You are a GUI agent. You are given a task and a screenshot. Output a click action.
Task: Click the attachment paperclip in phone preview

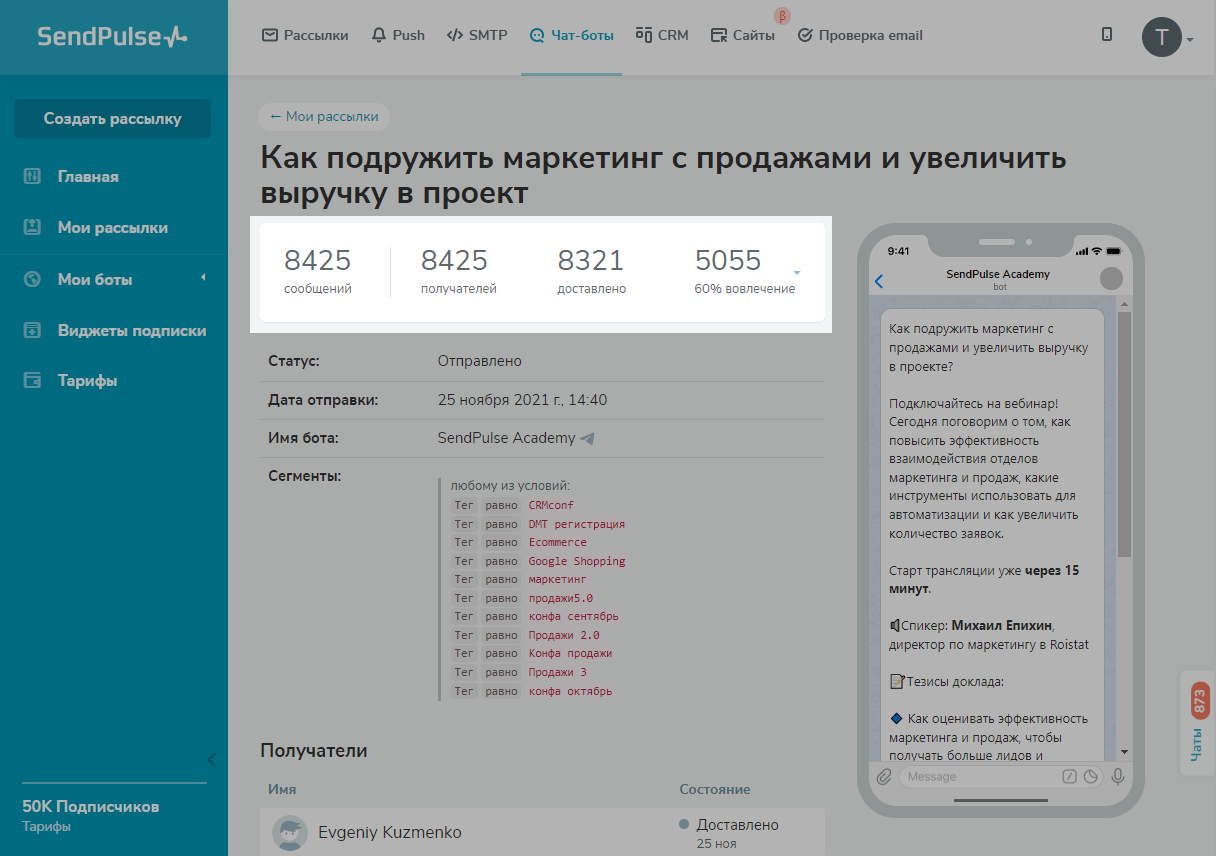click(884, 776)
